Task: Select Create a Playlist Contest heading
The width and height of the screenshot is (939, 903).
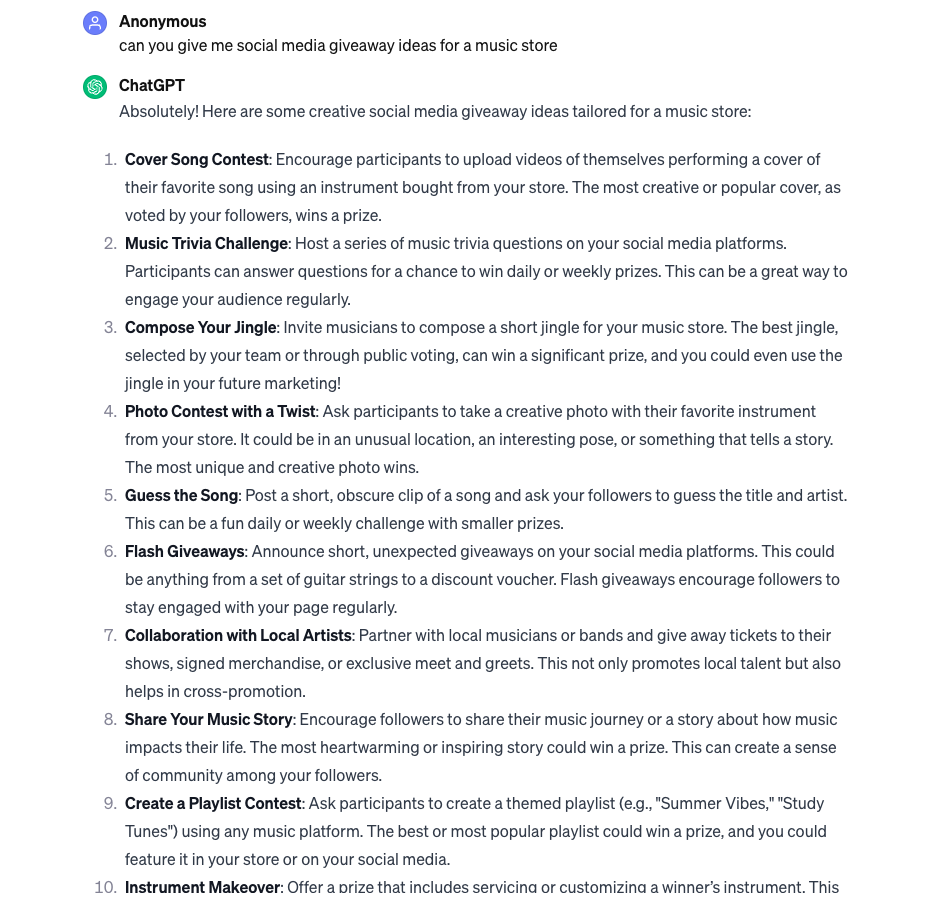Action: pos(213,803)
